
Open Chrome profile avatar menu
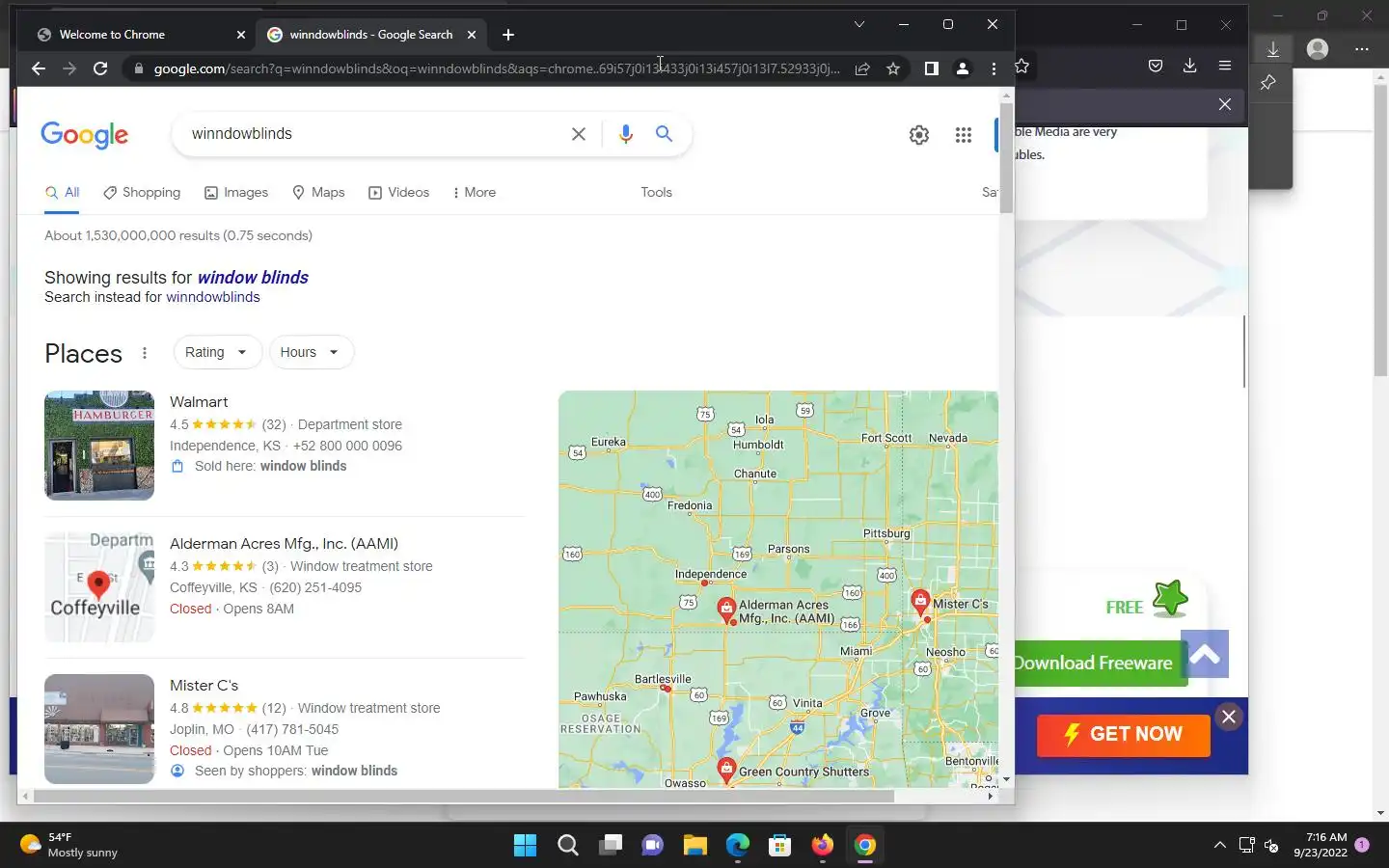point(962,68)
